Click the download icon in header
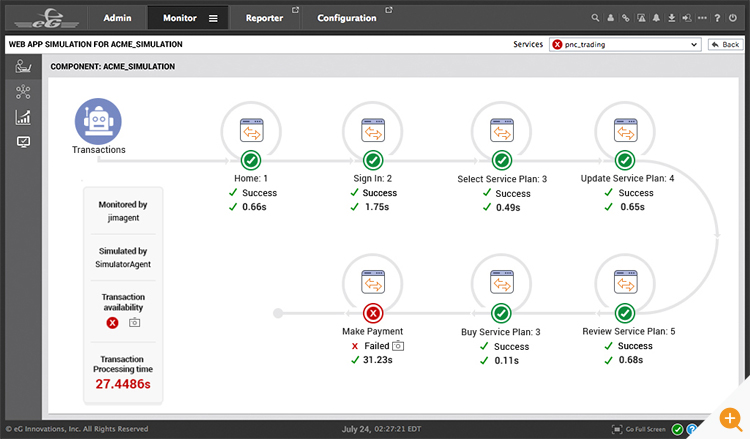Image resolution: width=750 pixels, height=439 pixels. click(672, 18)
